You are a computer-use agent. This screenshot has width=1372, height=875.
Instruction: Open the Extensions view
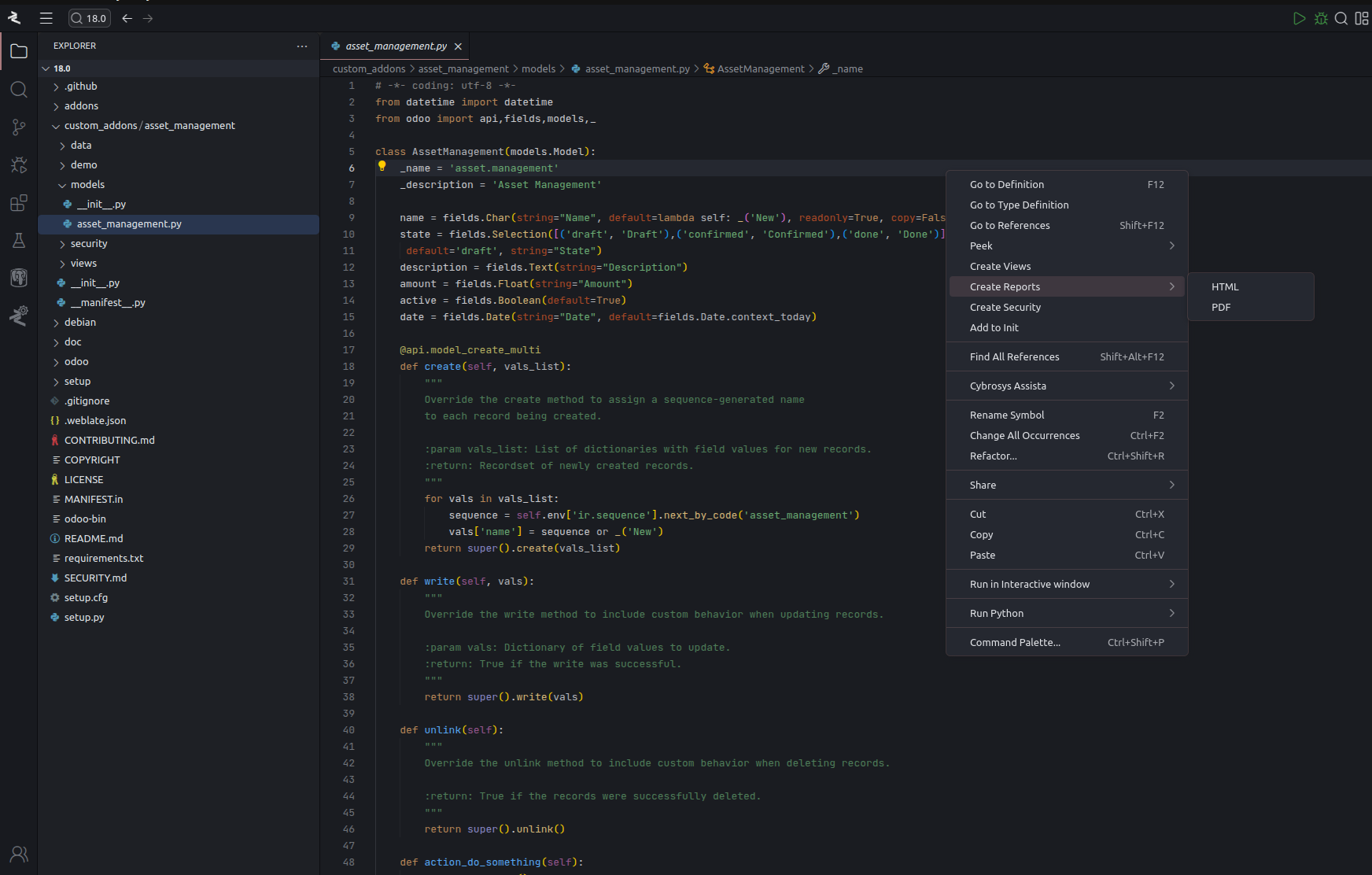(19, 203)
